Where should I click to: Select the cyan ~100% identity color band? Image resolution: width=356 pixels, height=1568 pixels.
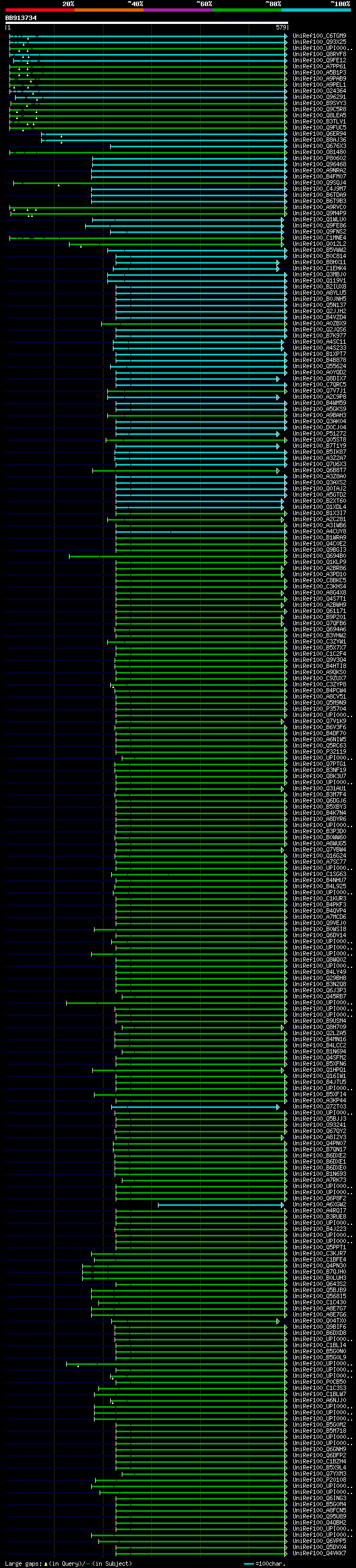317,10
